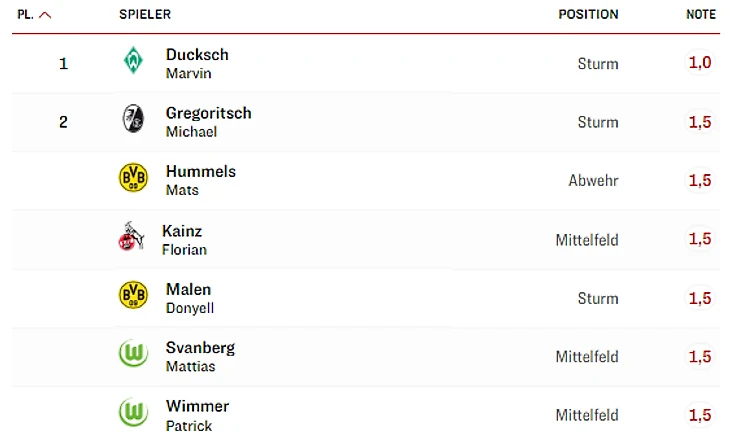Click the 1,5 rating badge in Hummels row
Viewport: 730px width, 441px height.
(699, 180)
